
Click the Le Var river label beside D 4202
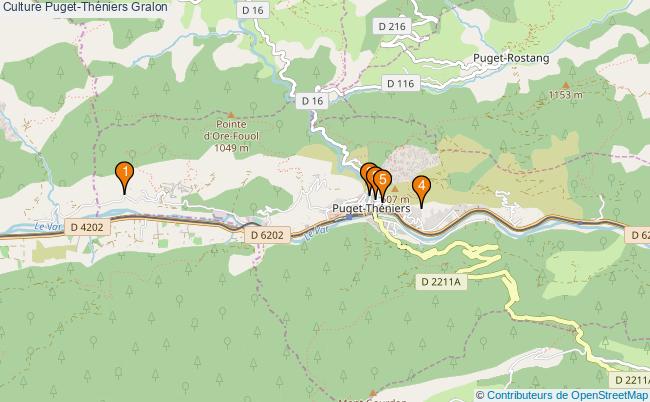(48, 227)
